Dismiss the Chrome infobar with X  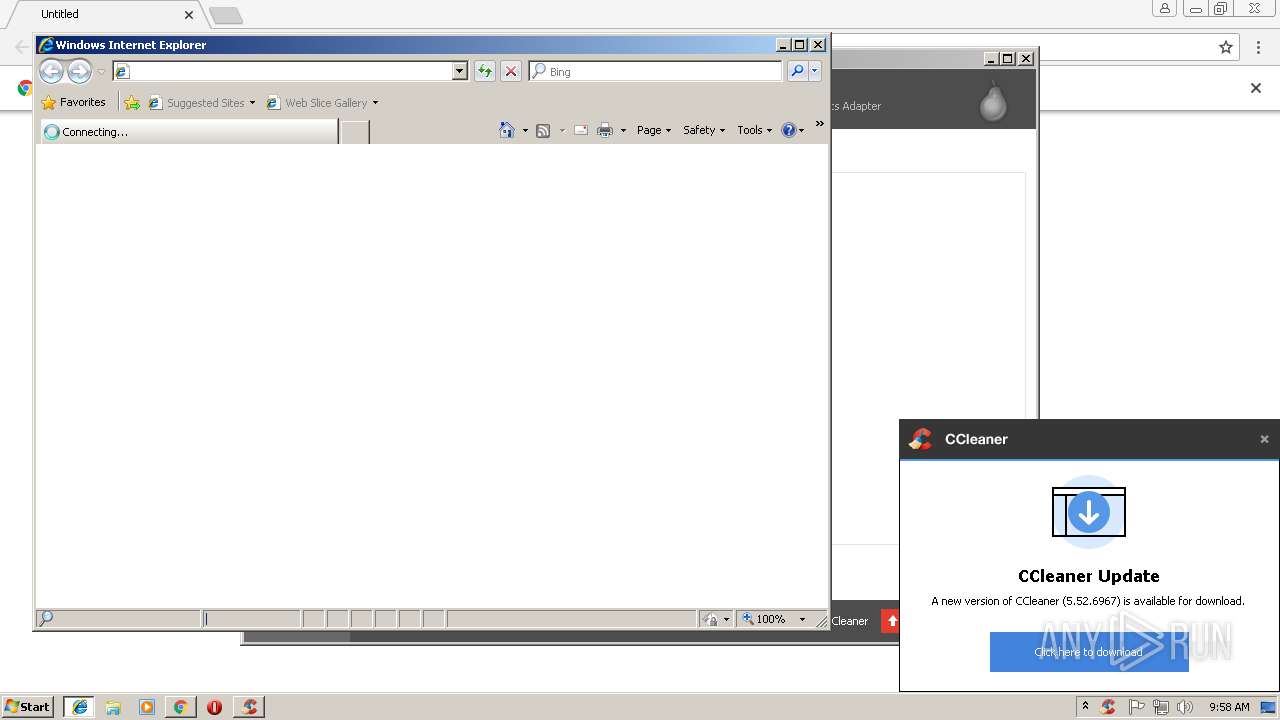click(1256, 88)
